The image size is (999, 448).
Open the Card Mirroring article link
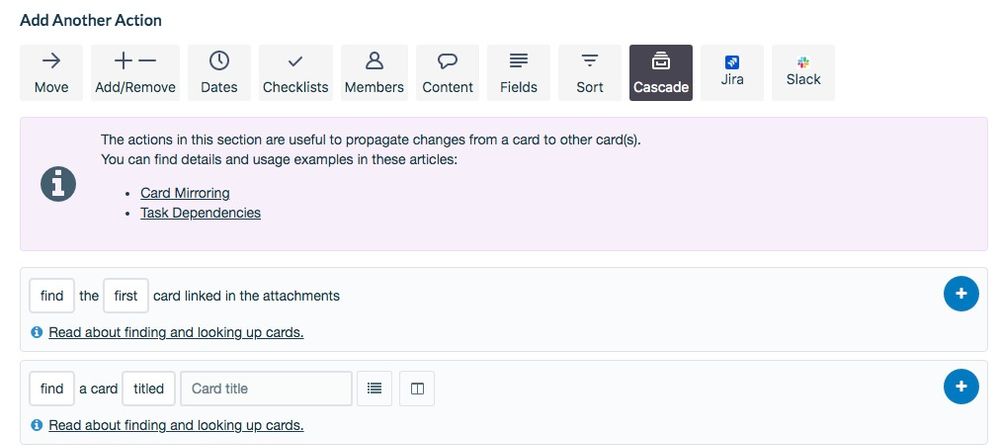coord(185,193)
